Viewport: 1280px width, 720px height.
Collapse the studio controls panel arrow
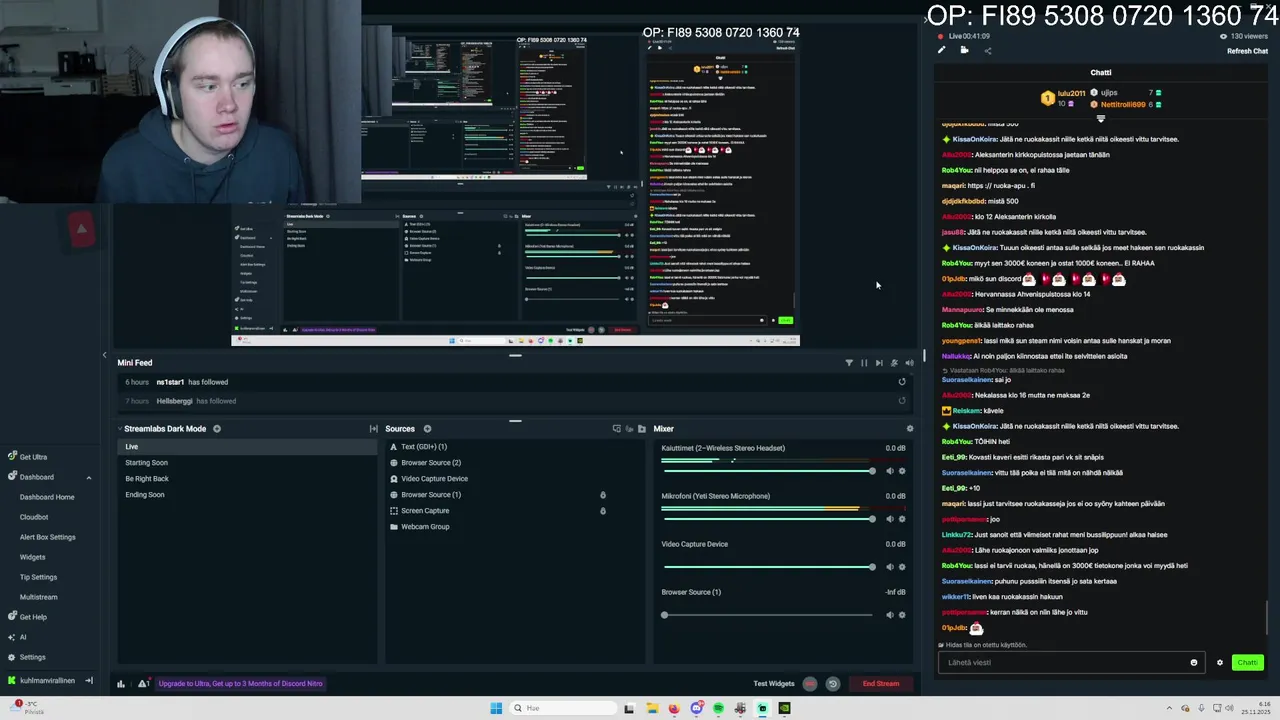pos(104,355)
